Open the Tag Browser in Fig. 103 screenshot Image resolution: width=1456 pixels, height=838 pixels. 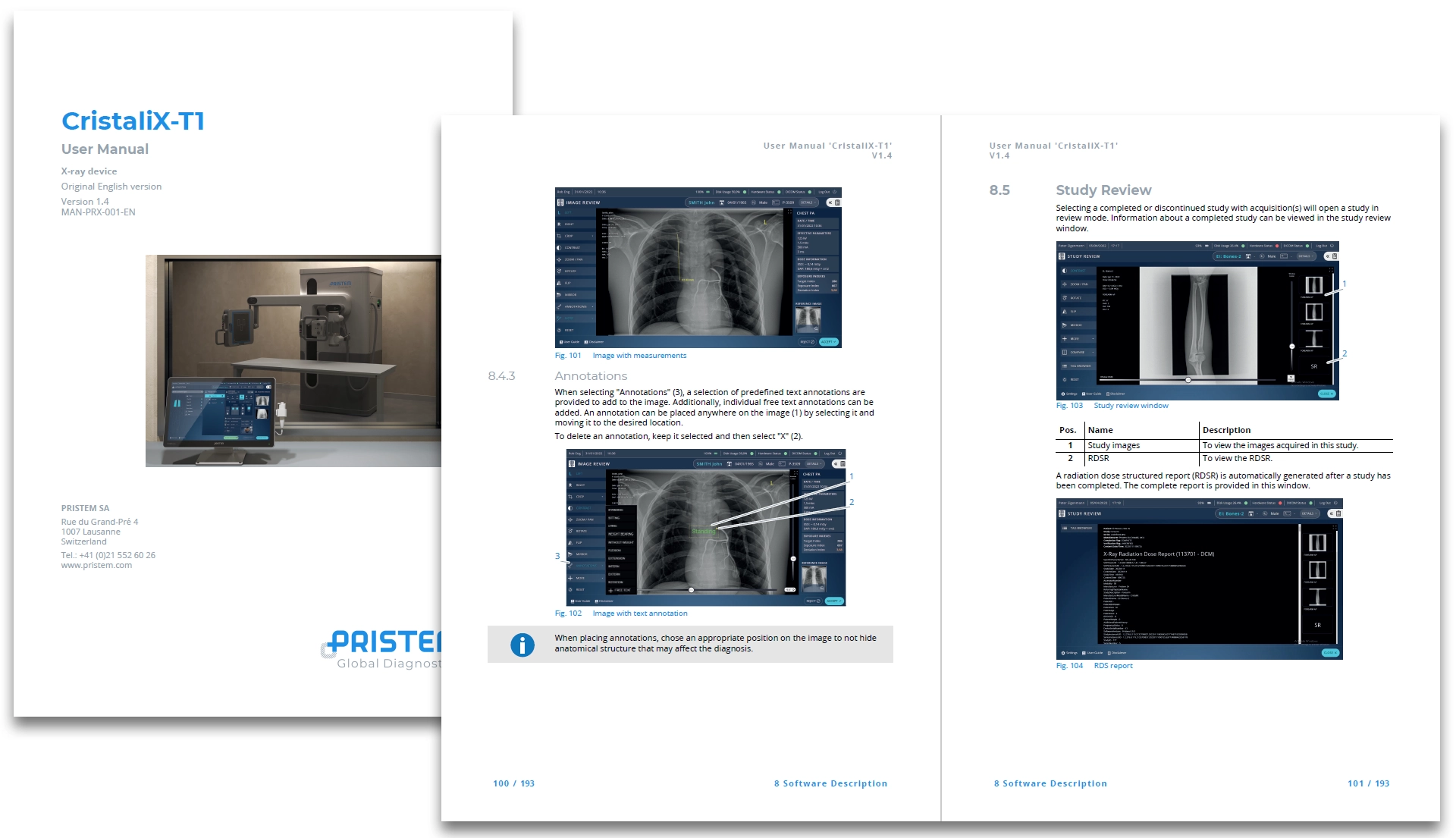tap(1077, 366)
